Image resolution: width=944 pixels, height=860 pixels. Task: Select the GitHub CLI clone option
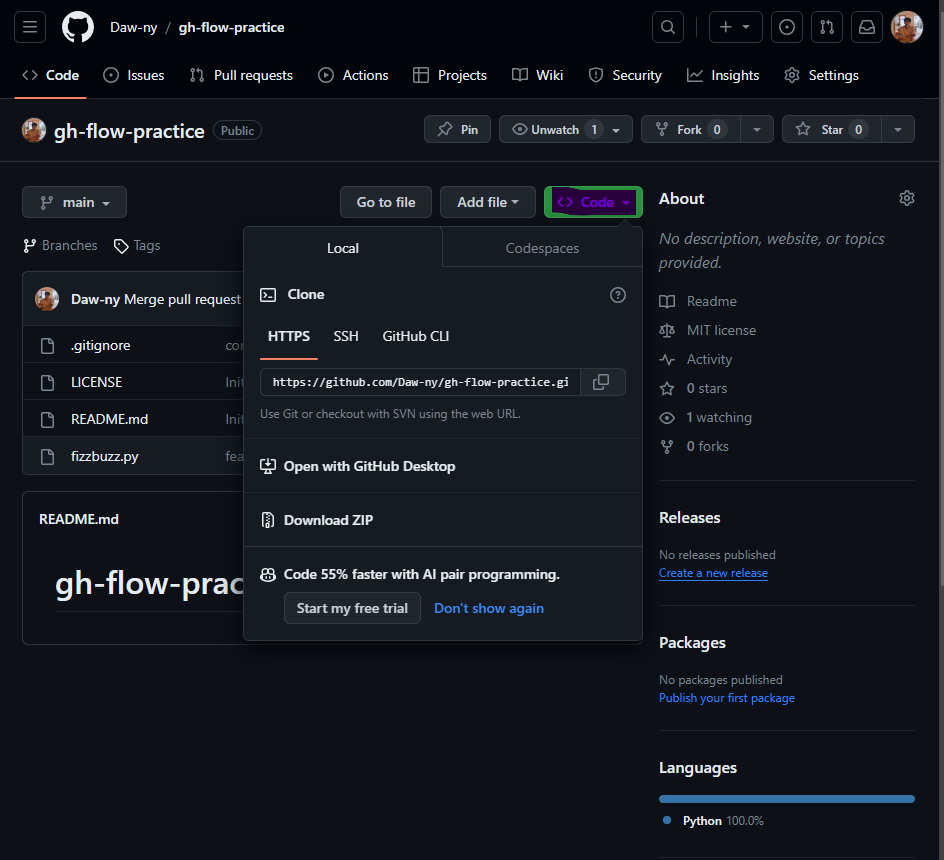point(416,336)
